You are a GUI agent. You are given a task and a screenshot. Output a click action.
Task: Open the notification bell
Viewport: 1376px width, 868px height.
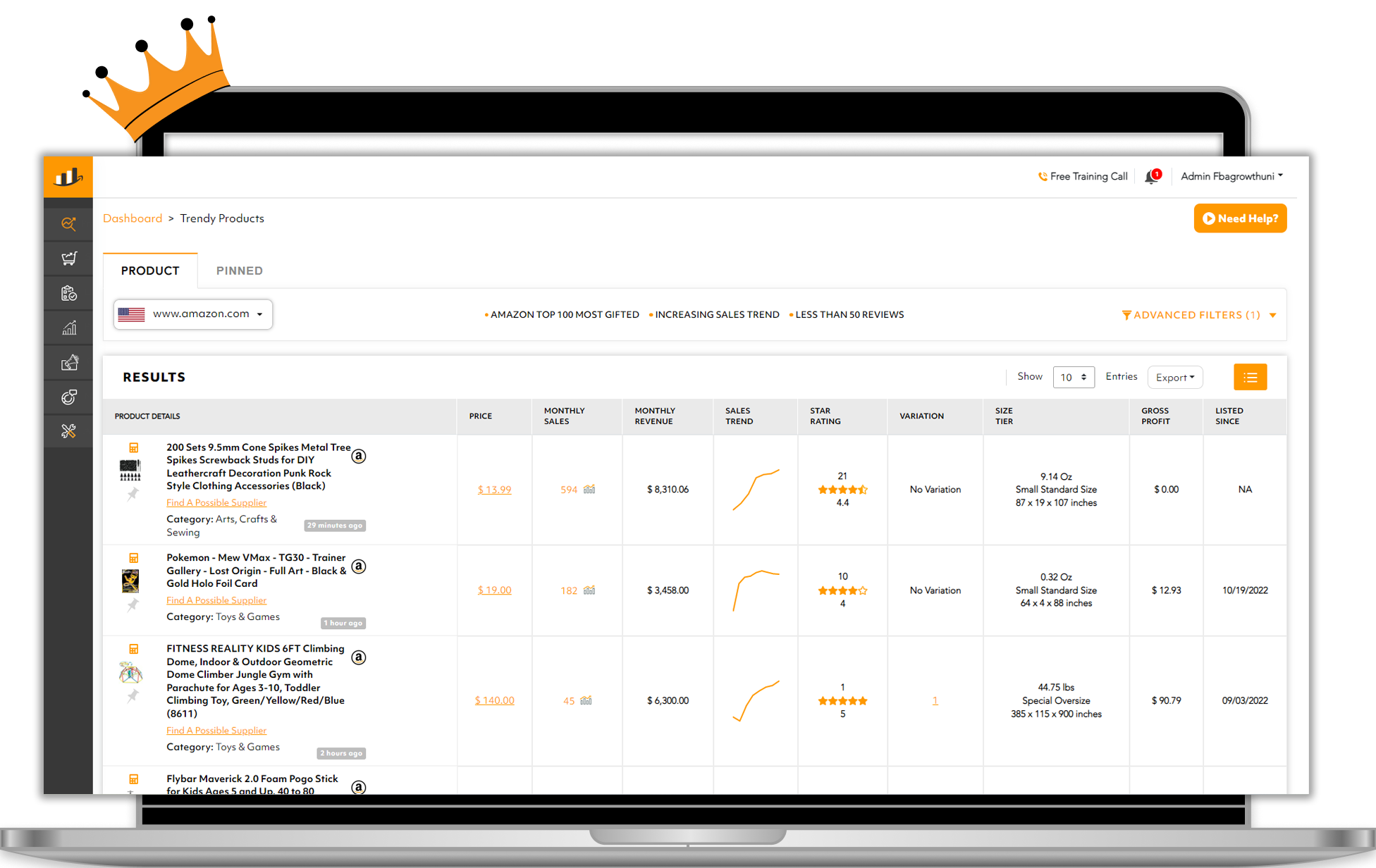[1152, 176]
